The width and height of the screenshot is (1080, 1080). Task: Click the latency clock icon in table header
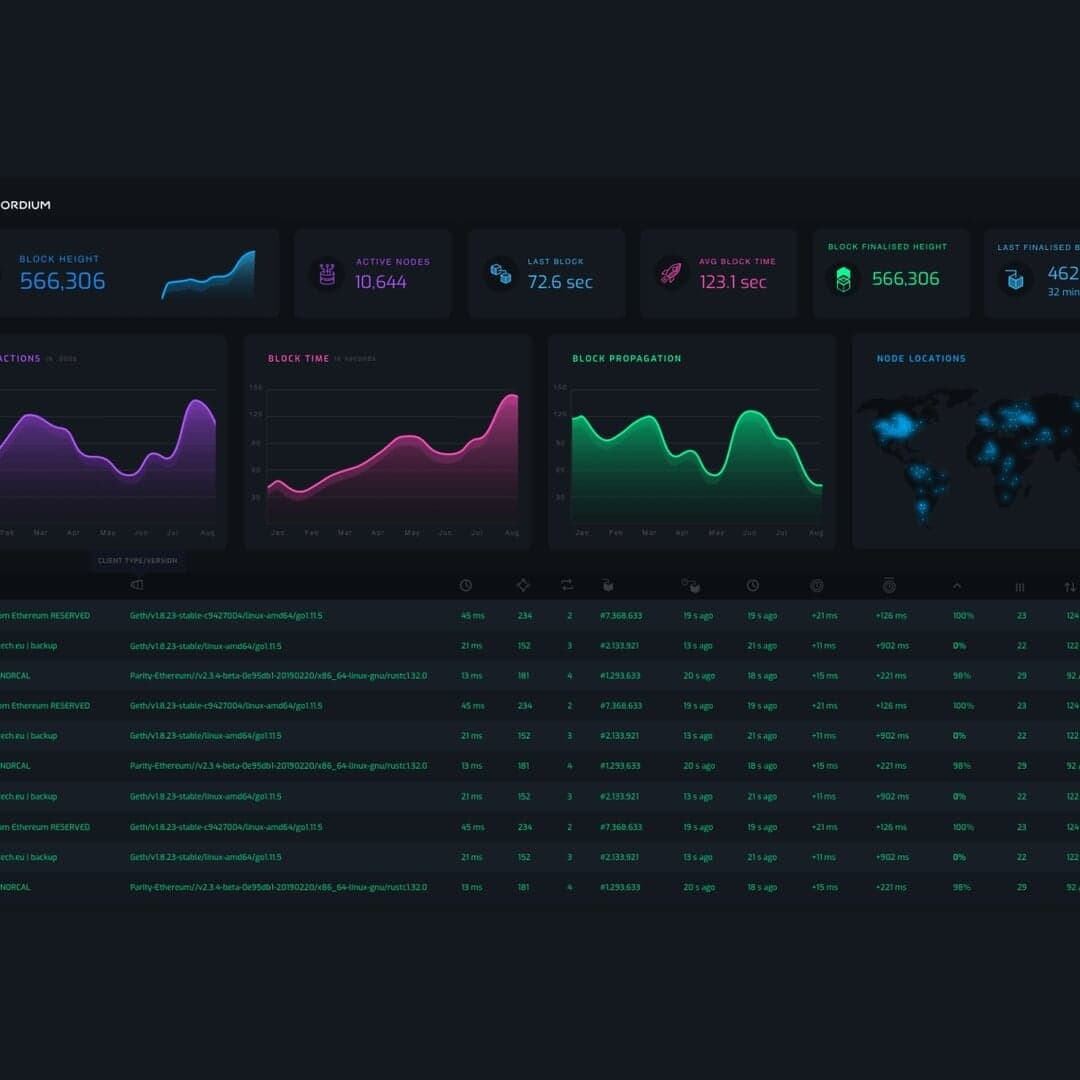tap(467, 586)
